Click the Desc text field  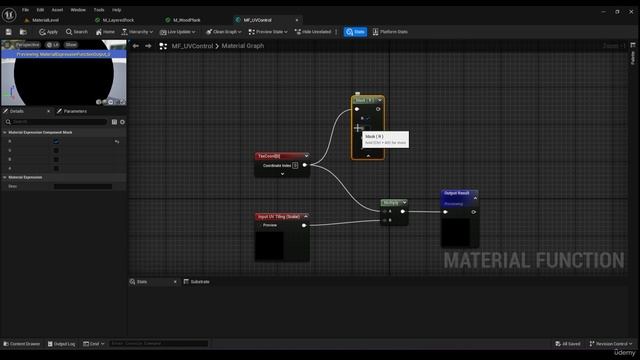pos(83,186)
